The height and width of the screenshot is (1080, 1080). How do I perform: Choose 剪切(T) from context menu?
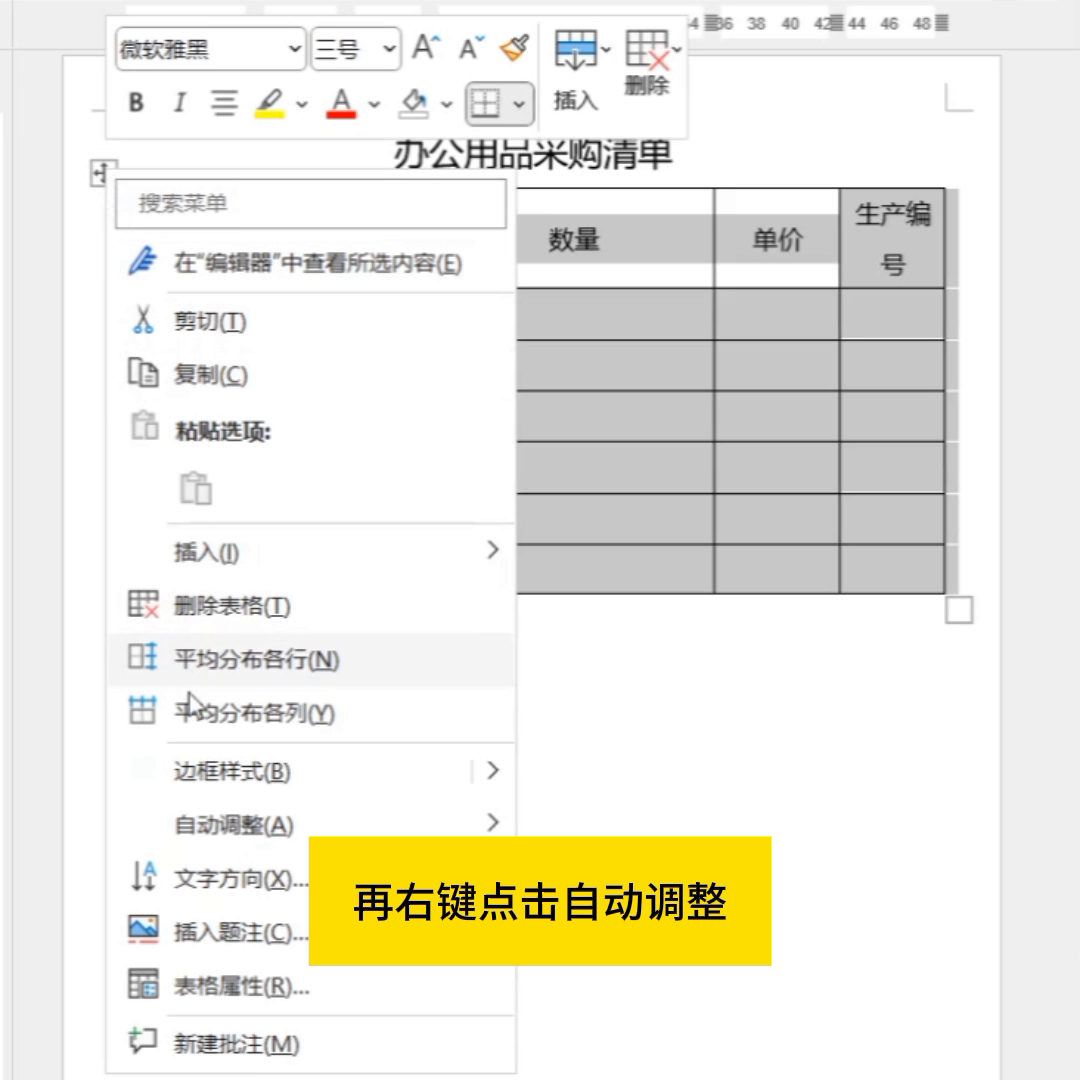pyautogui.click(x=311, y=322)
